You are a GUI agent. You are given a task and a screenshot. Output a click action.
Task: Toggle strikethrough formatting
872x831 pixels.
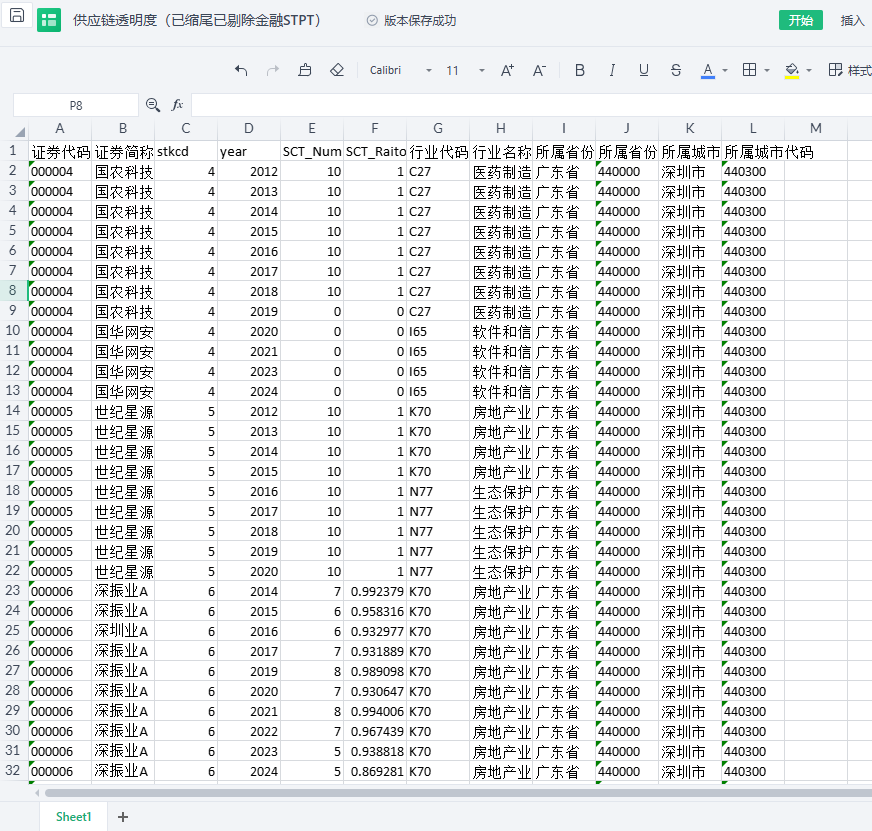(676, 70)
